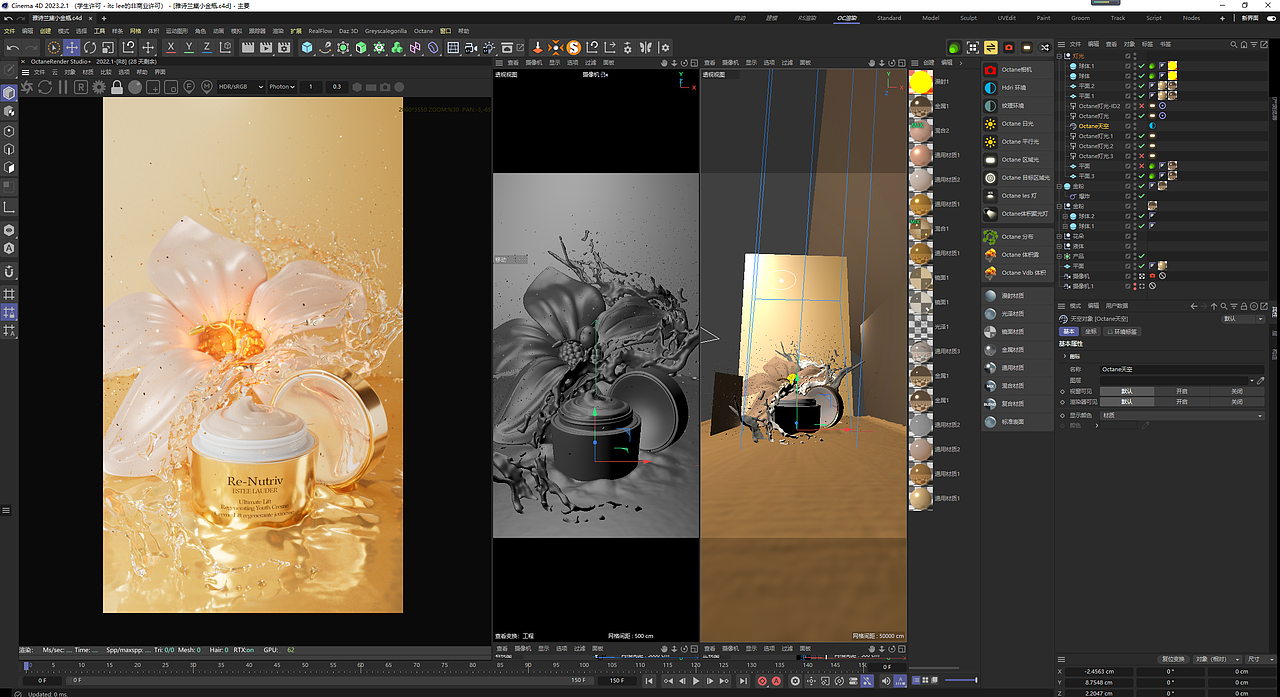
Task: Click frame 60 on the timeline ruler
Action: 360,664
